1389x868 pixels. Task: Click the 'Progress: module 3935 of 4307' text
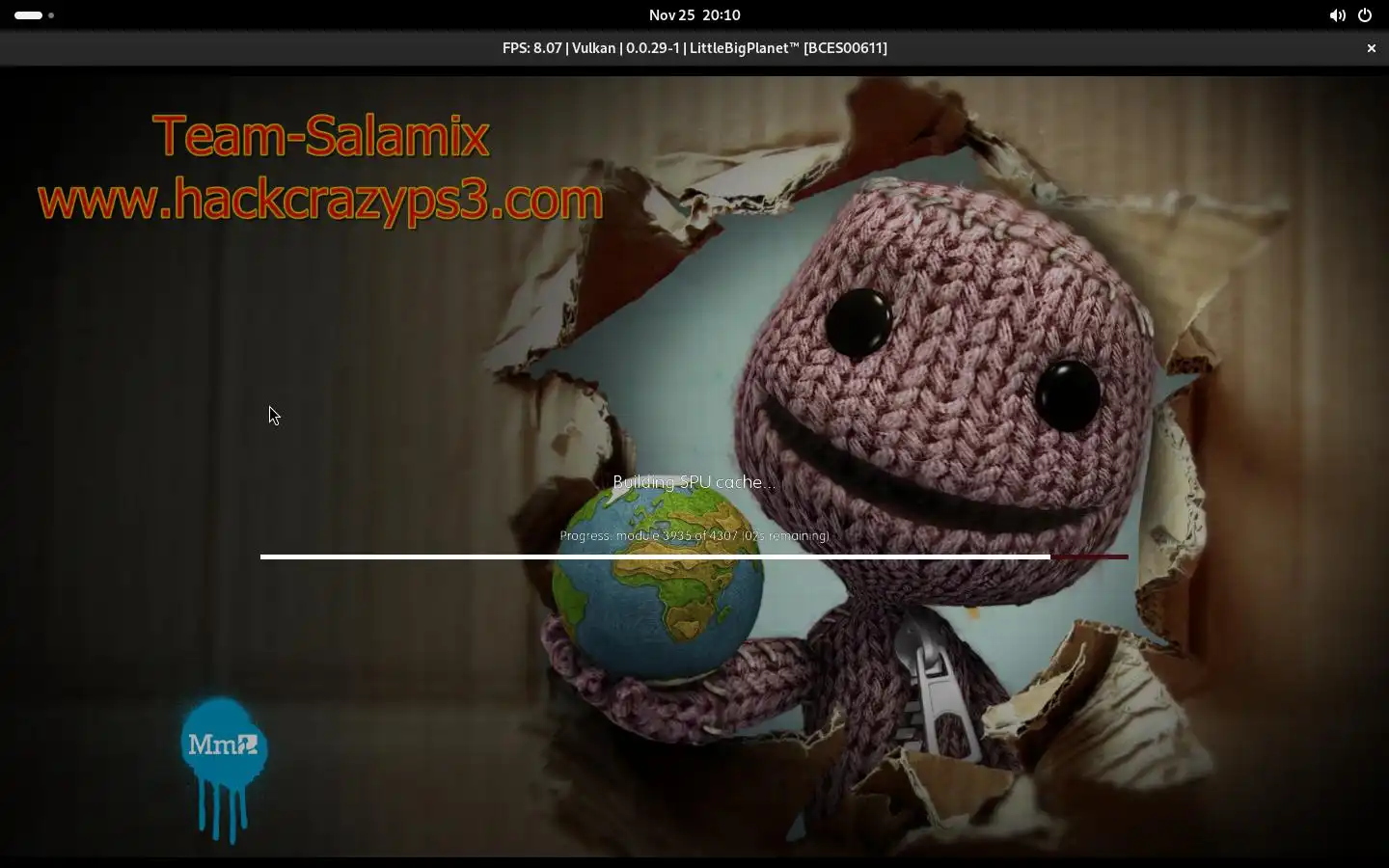[694, 535]
